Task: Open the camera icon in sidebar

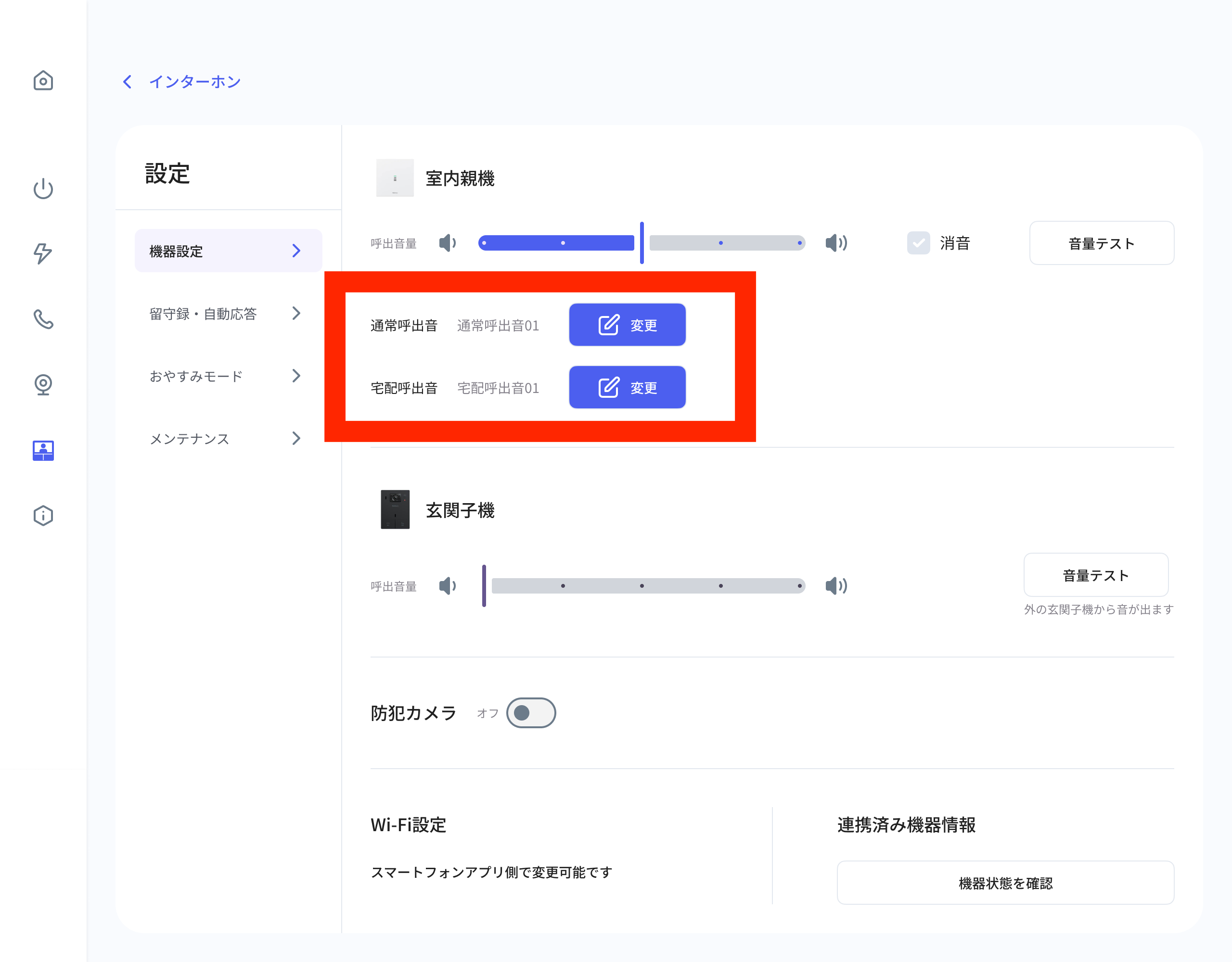Action: tap(43, 385)
